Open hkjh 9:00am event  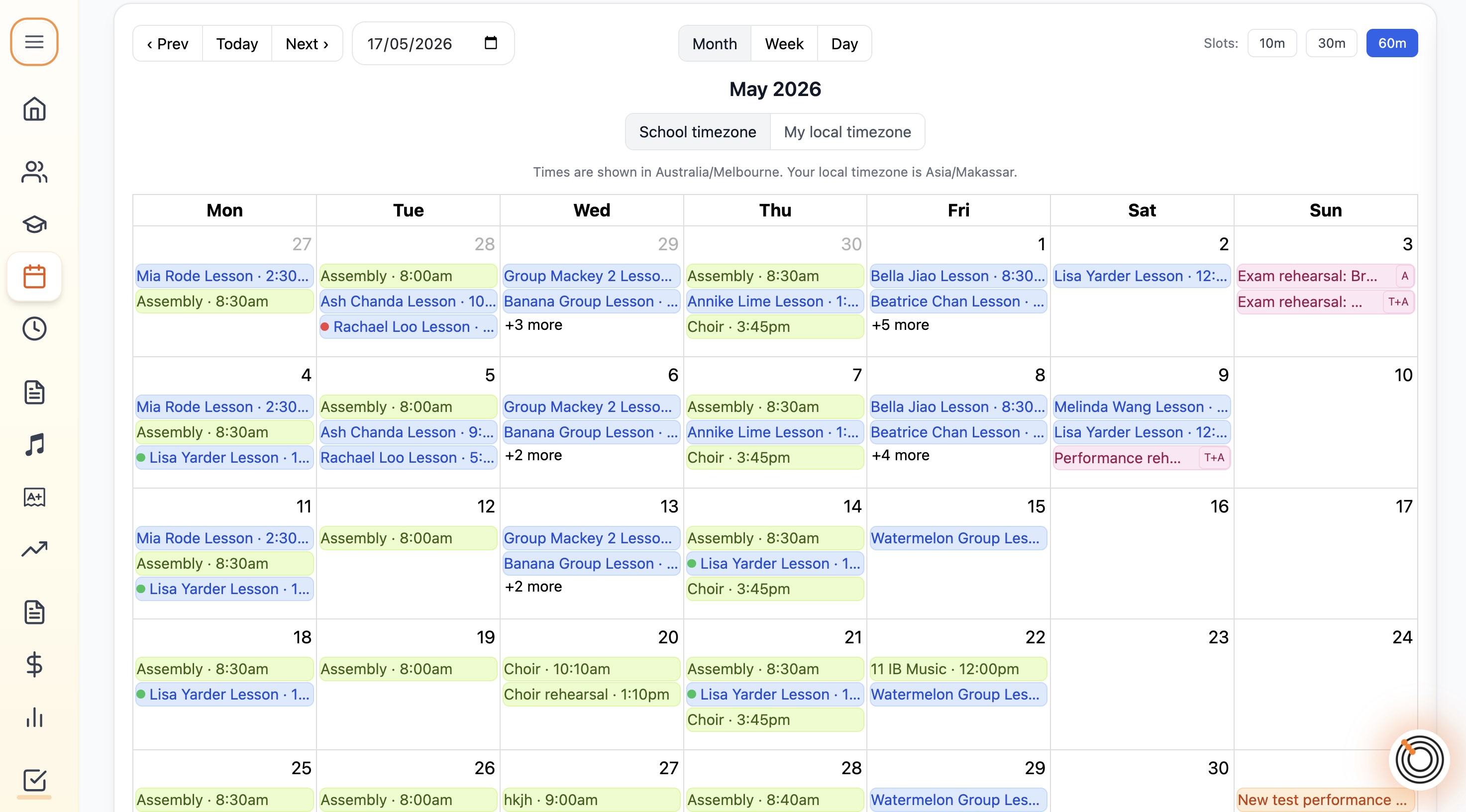click(x=591, y=800)
